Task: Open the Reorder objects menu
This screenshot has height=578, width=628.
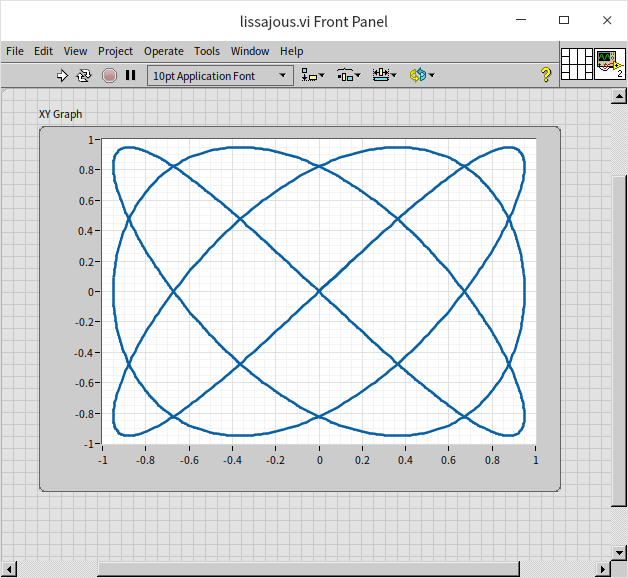Action: pyautogui.click(x=420, y=75)
